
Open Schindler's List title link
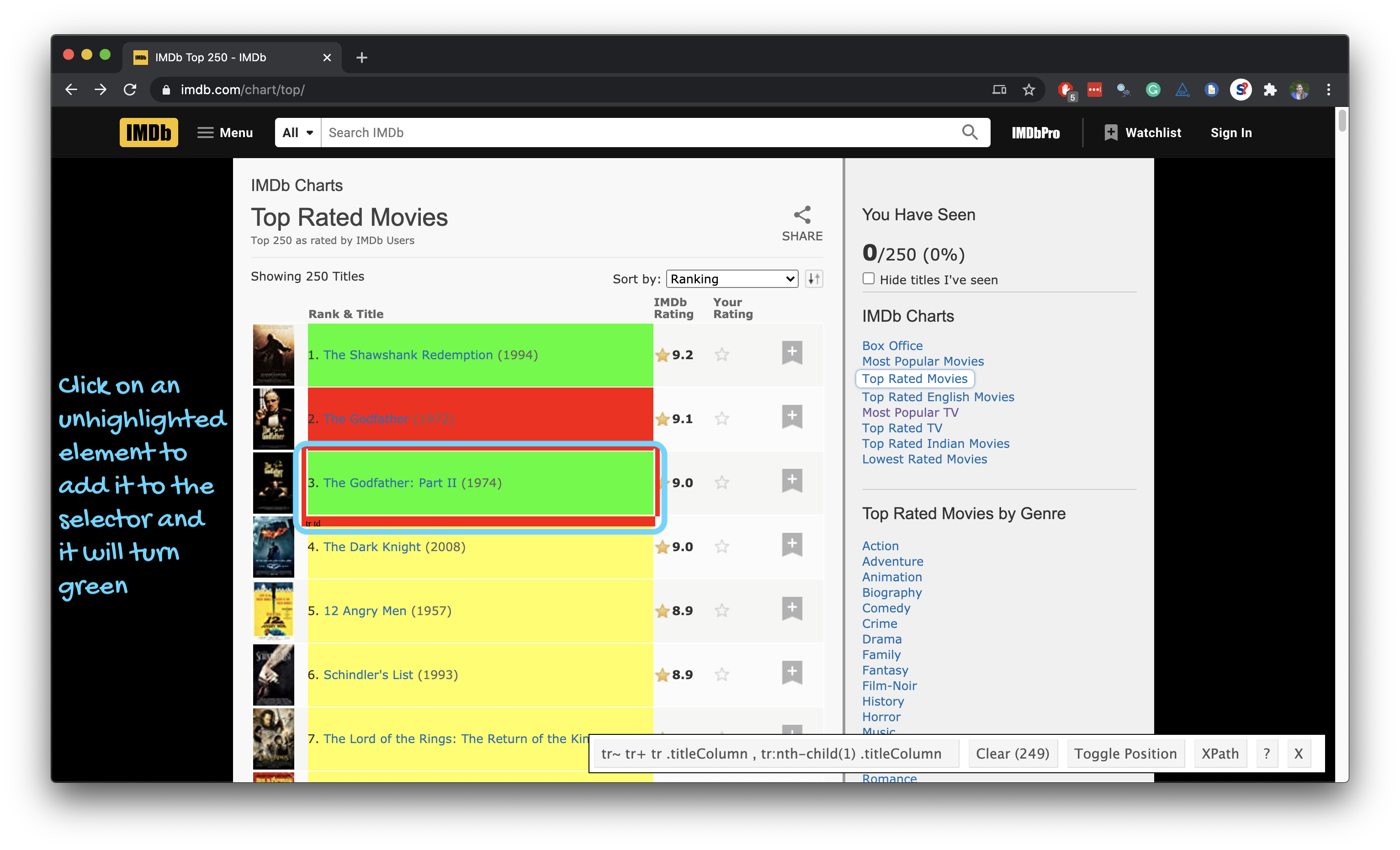tap(368, 675)
